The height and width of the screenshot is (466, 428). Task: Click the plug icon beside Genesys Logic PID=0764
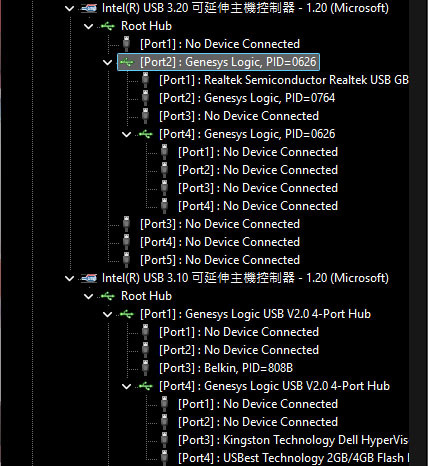(145, 98)
